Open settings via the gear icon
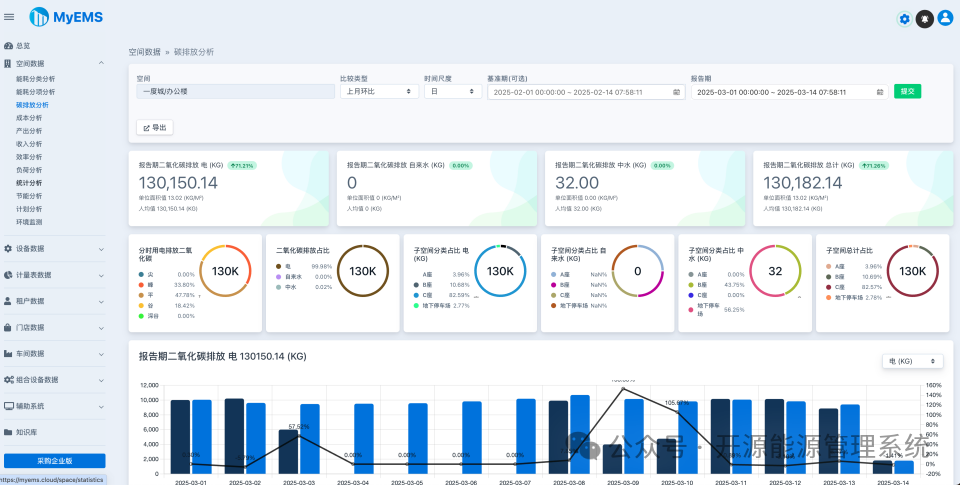Screen dimensions: 960x485 pos(904,18)
